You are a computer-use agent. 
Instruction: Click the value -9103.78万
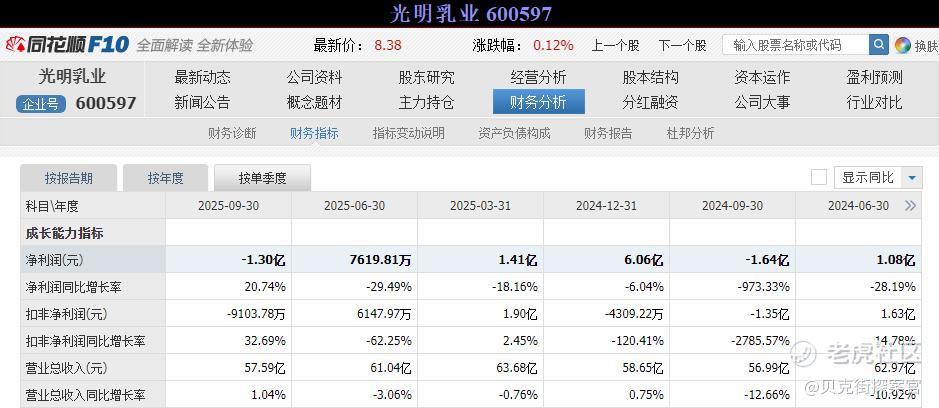256,314
